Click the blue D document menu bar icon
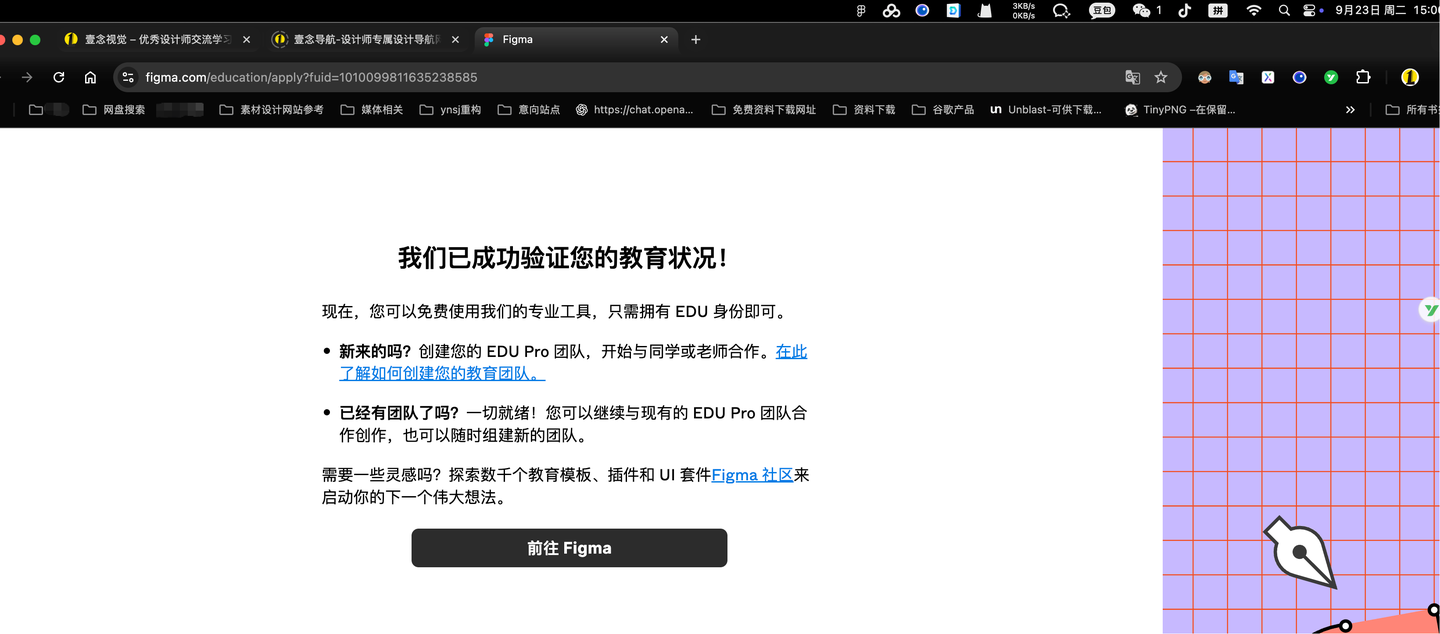 pos(953,10)
